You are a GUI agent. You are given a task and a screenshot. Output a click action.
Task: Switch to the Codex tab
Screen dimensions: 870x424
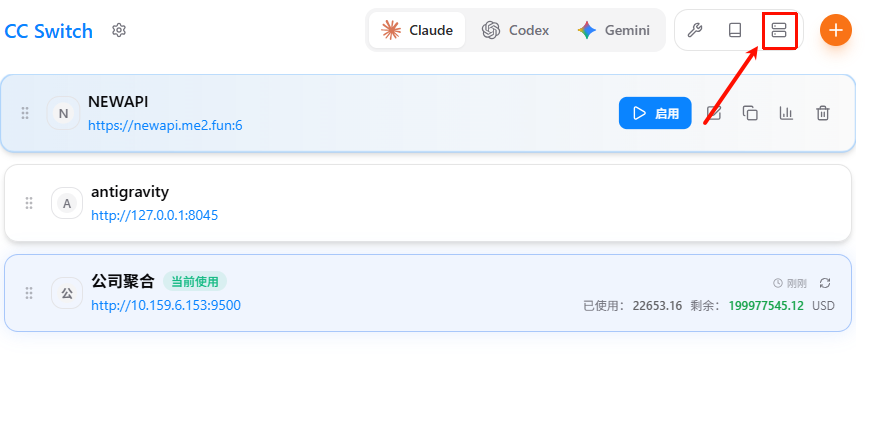(x=515, y=30)
